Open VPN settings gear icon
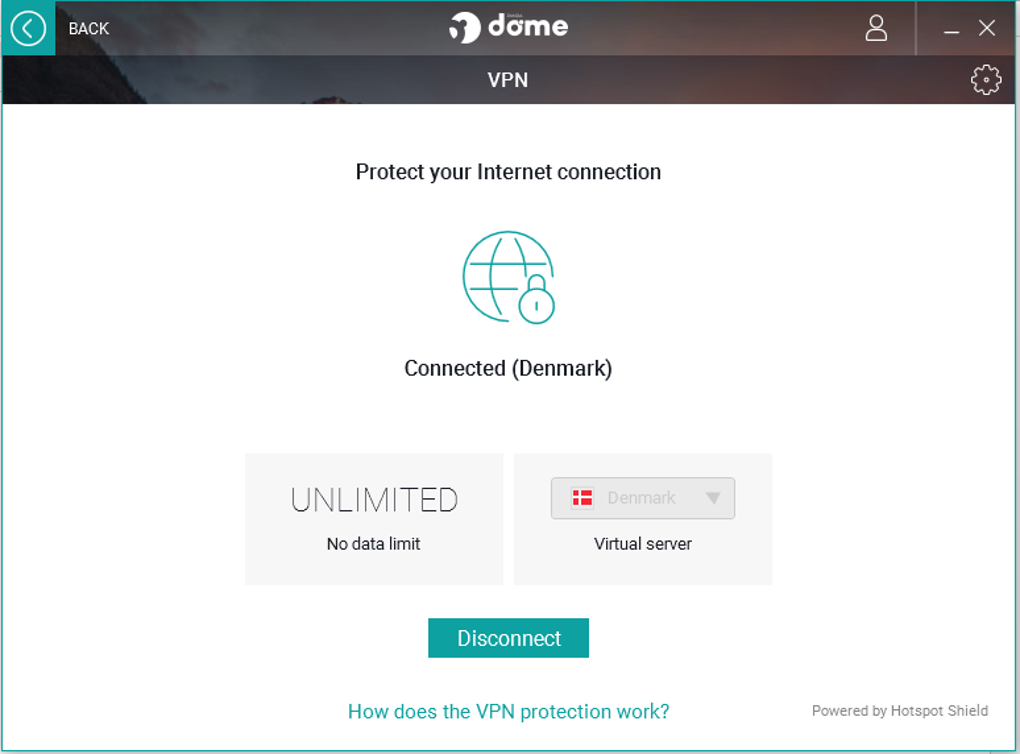 coord(986,80)
